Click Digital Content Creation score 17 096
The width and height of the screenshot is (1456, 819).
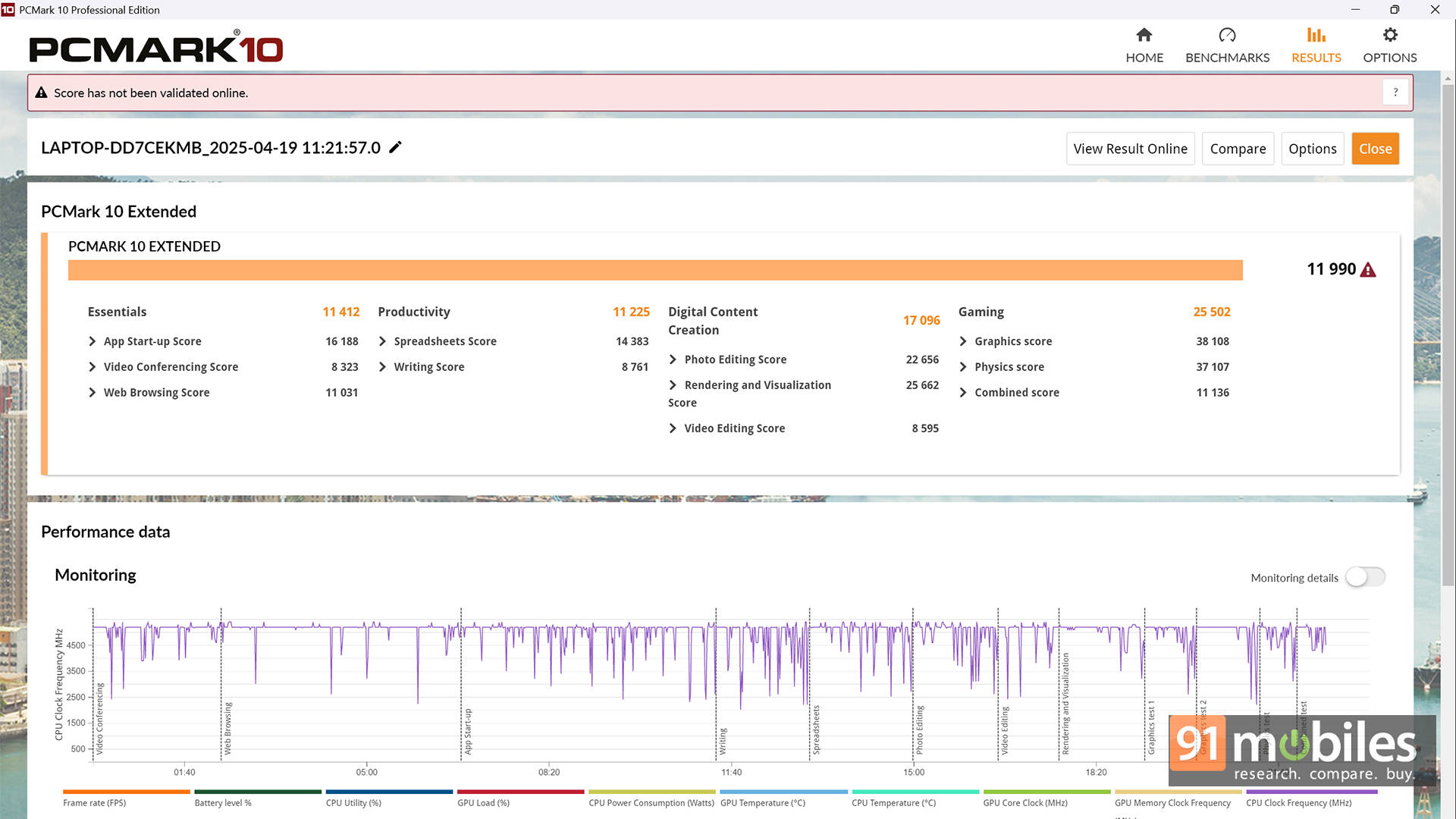click(921, 321)
